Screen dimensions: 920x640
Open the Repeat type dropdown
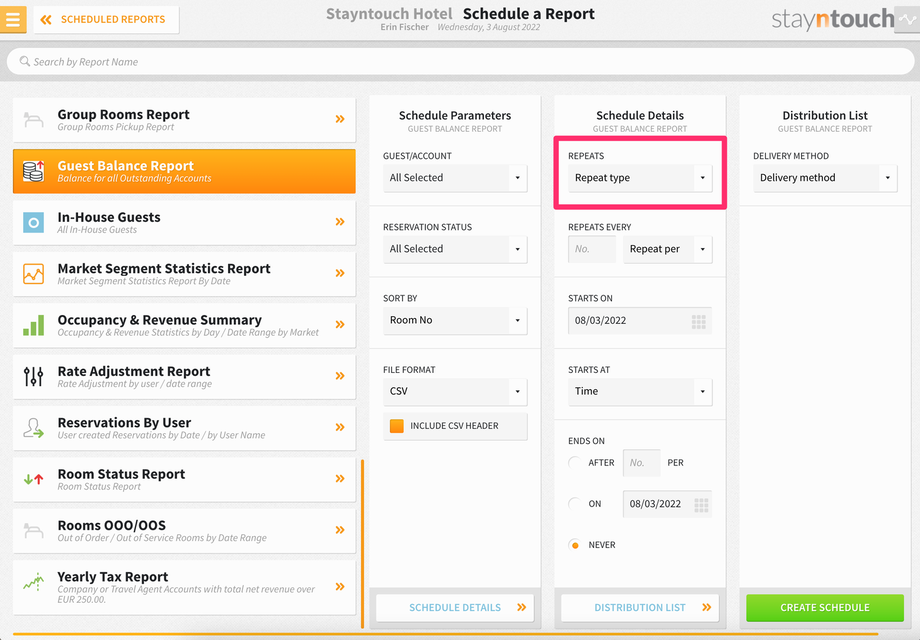tap(640, 178)
